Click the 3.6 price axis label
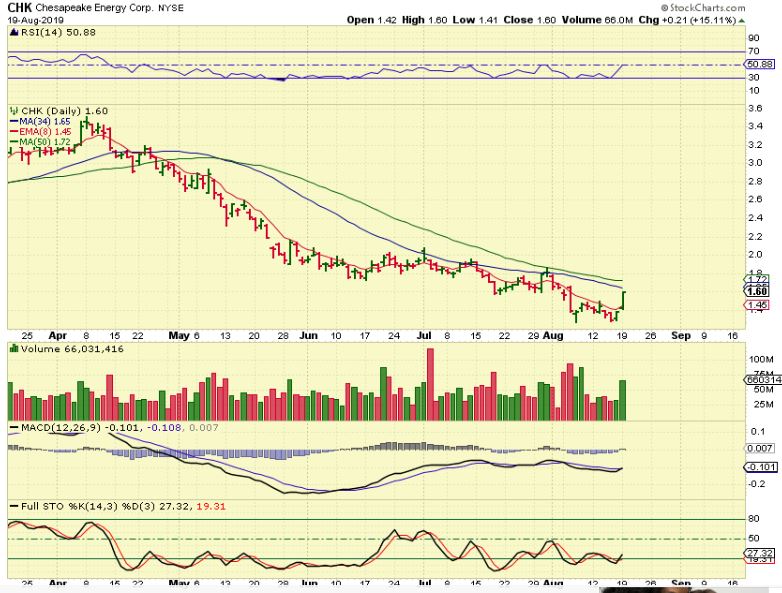This screenshot has width=782, height=593. (x=755, y=108)
